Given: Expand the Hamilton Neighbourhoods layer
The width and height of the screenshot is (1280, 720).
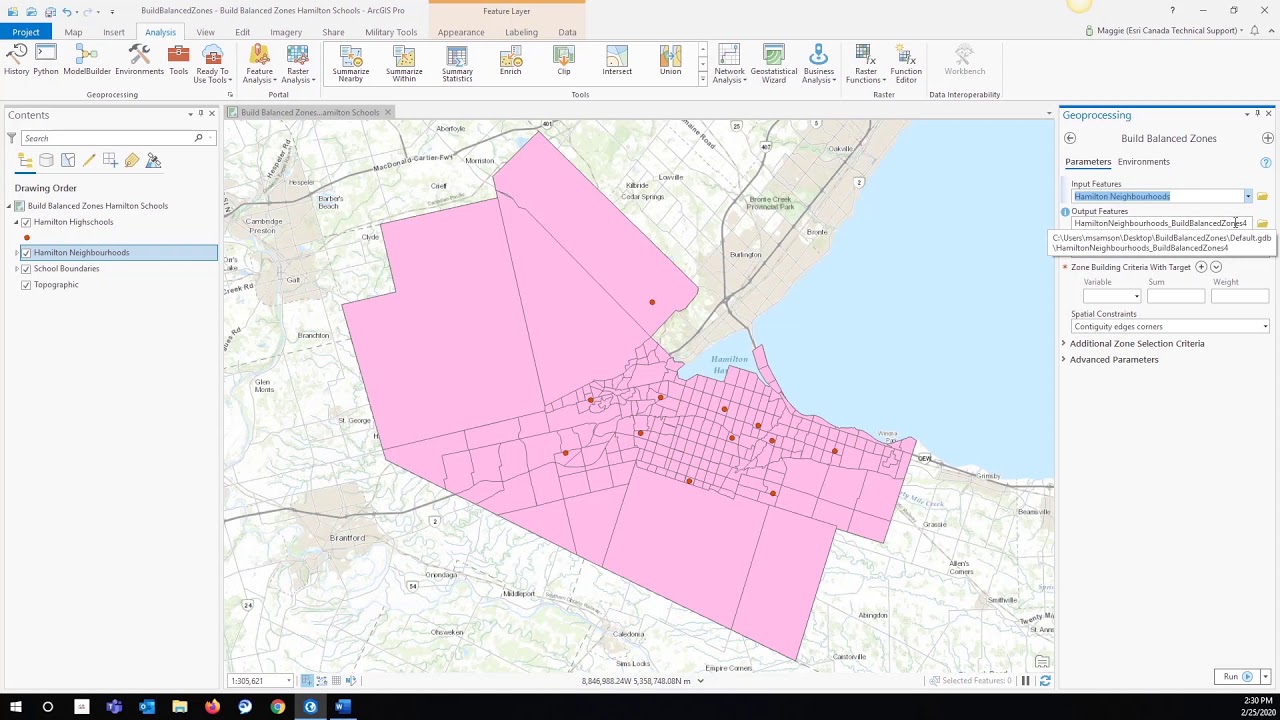Looking at the screenshot, I should pos(16,253).
